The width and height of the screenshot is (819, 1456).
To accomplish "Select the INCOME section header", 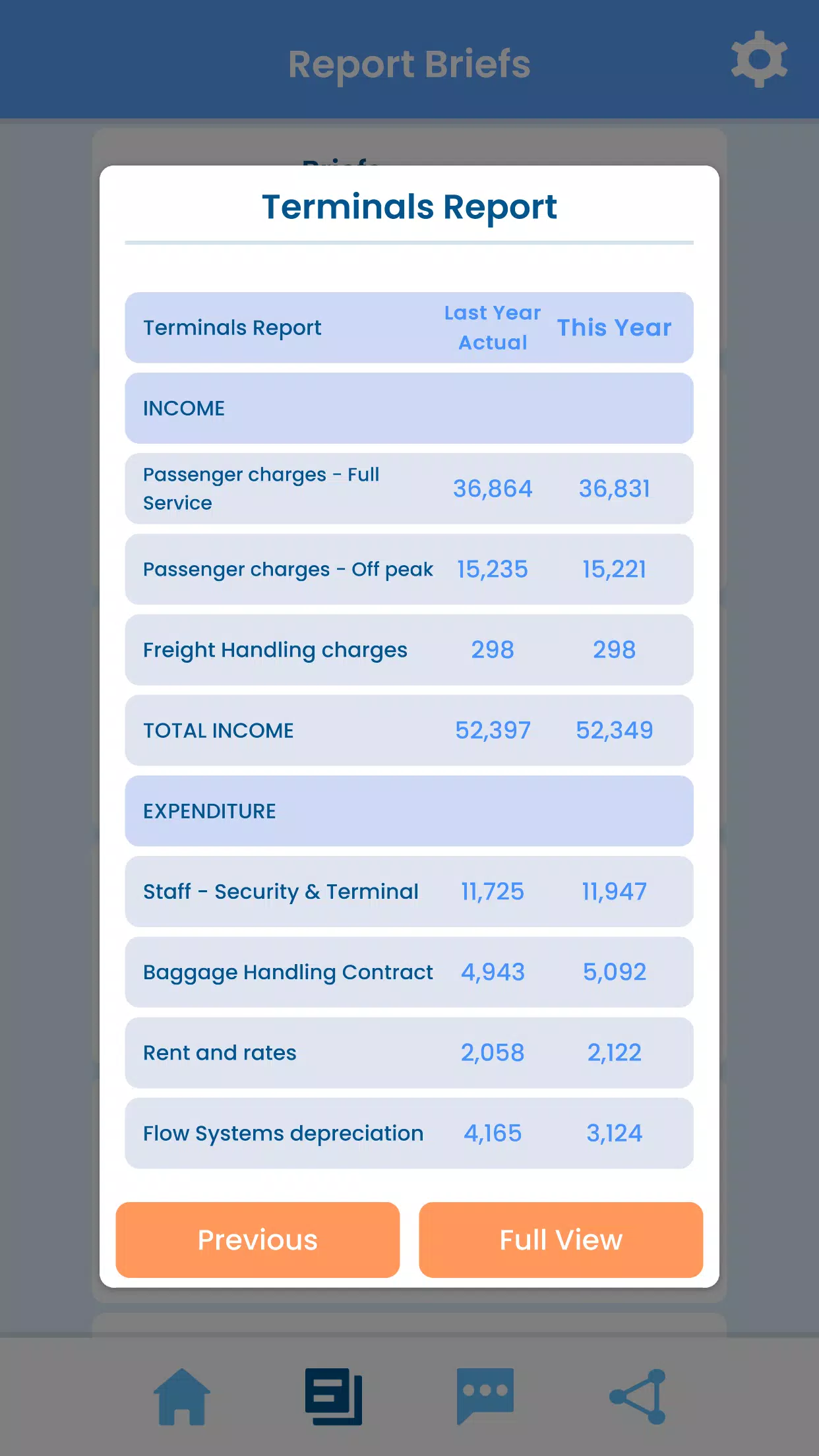I will click(409, 408).
